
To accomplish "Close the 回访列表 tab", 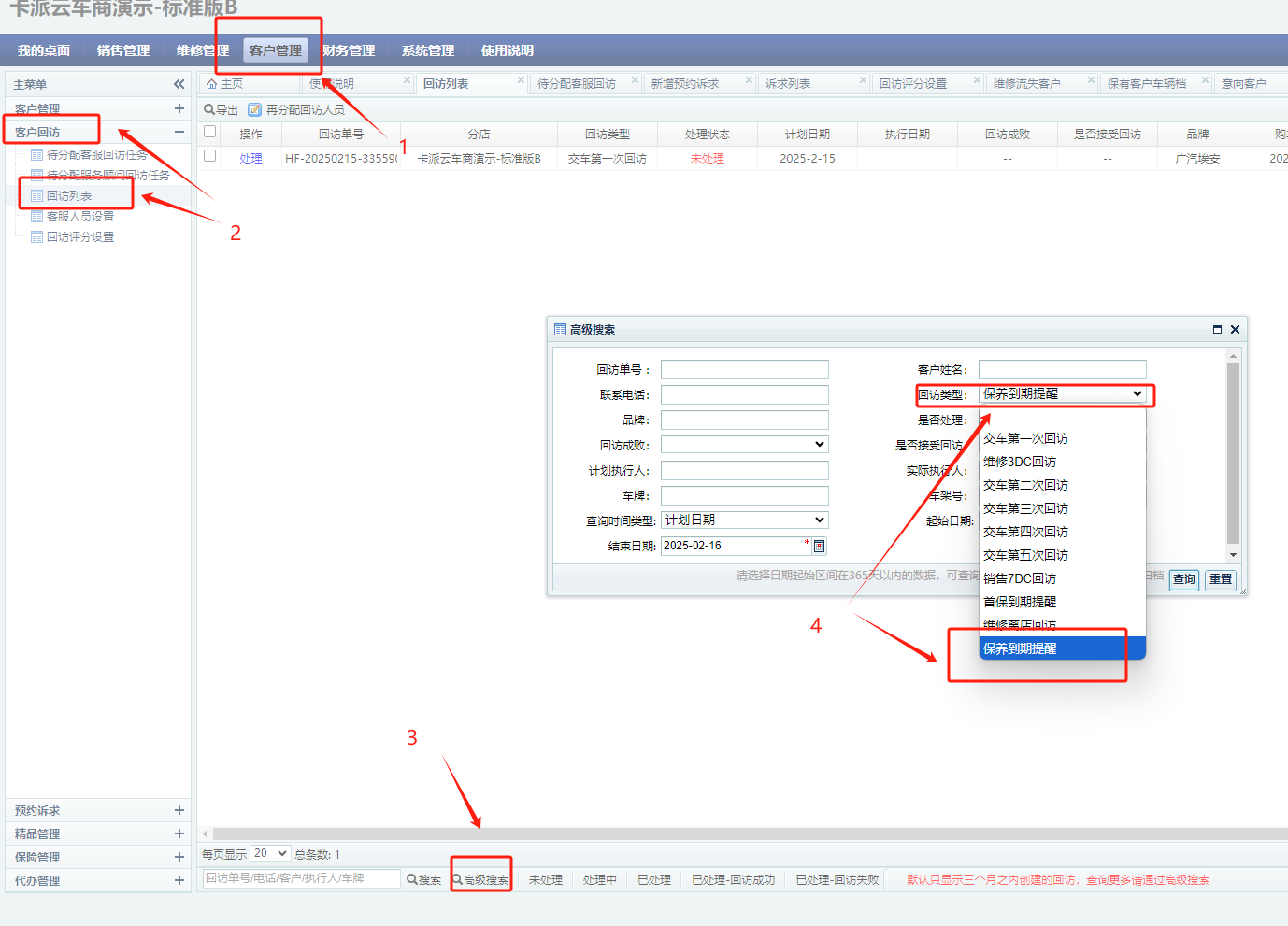I will 521,80.
